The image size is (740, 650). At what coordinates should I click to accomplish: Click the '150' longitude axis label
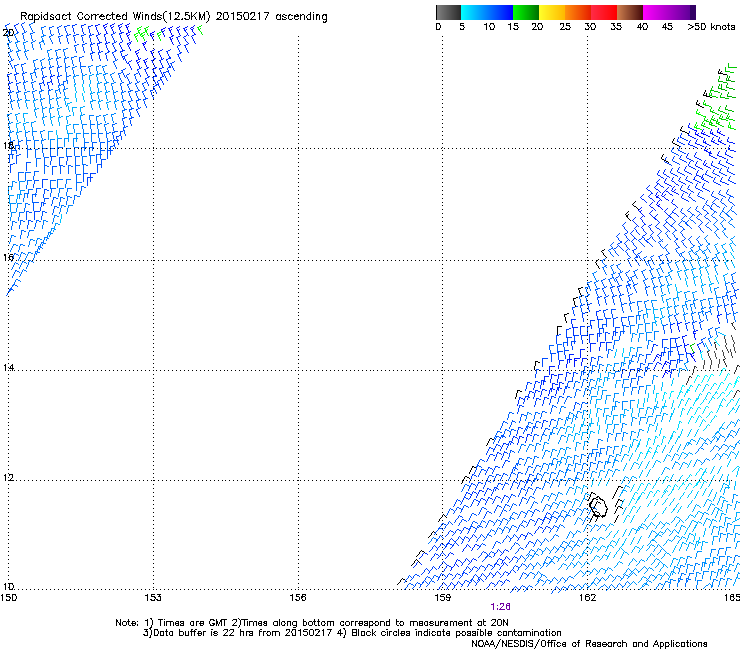tap(8, 598)
